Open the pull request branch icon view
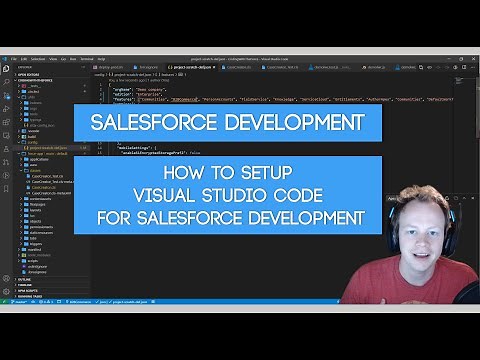Image resolution: width=480 pixels, height=360 pixels. (x=6, y=162)
